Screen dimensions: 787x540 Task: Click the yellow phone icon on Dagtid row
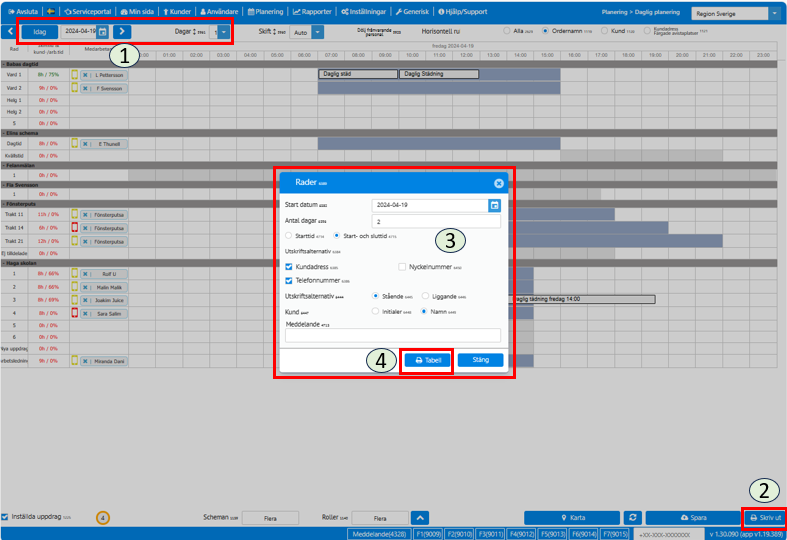click(x=75, y=144)
